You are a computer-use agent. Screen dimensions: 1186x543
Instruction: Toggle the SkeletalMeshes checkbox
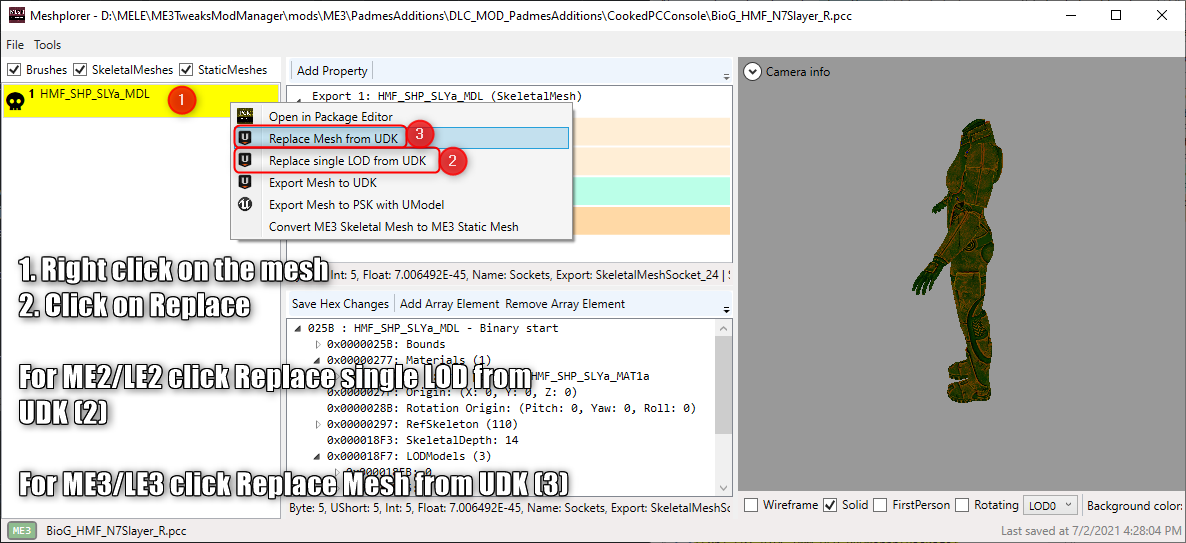pos(79,70)
